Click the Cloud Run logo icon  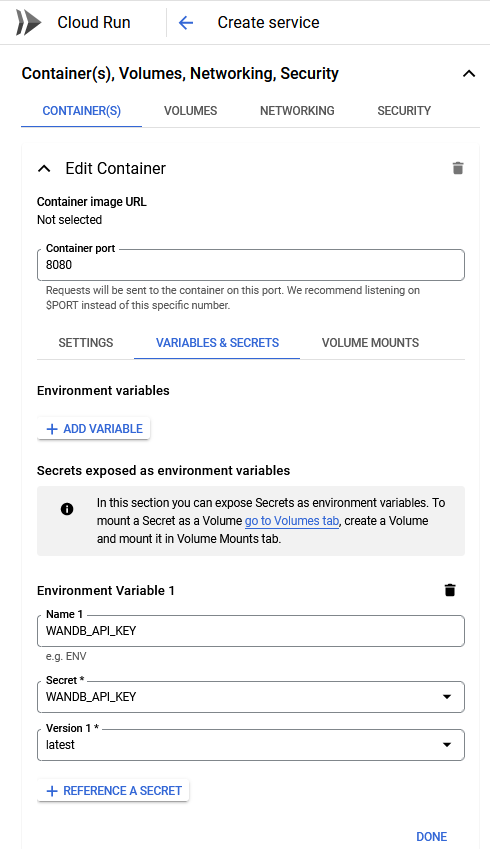coord(28,22)
